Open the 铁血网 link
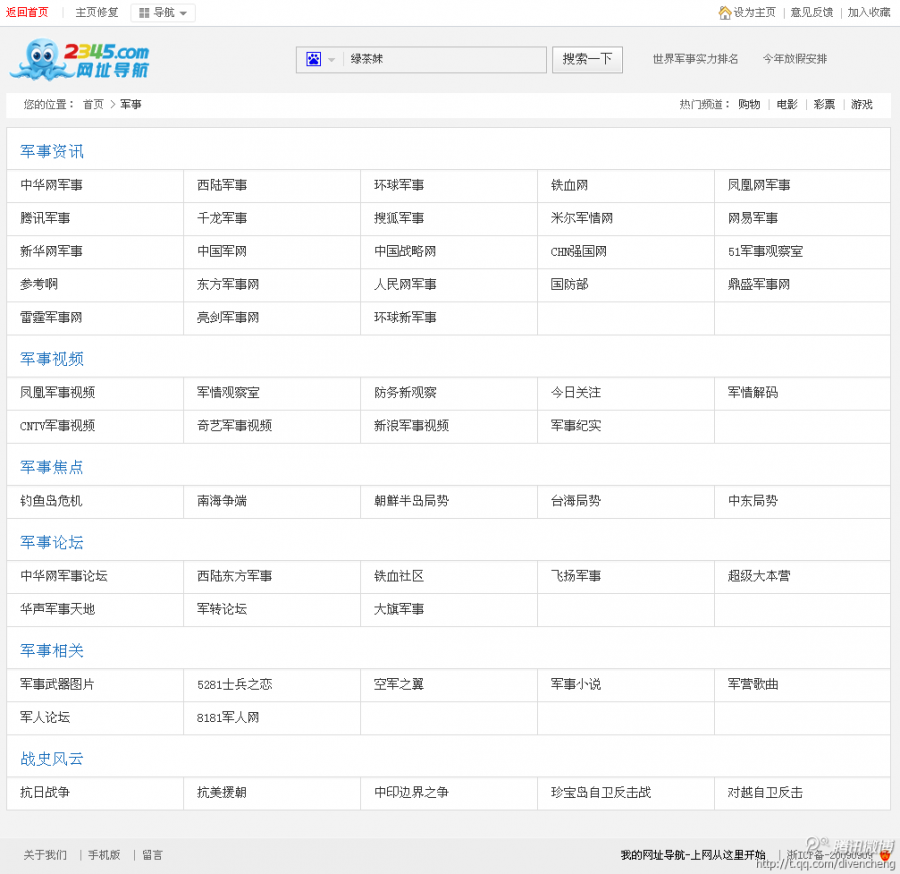Image resolution: width=900 pixels, height=874 pixels. click(x=569, y=185)
